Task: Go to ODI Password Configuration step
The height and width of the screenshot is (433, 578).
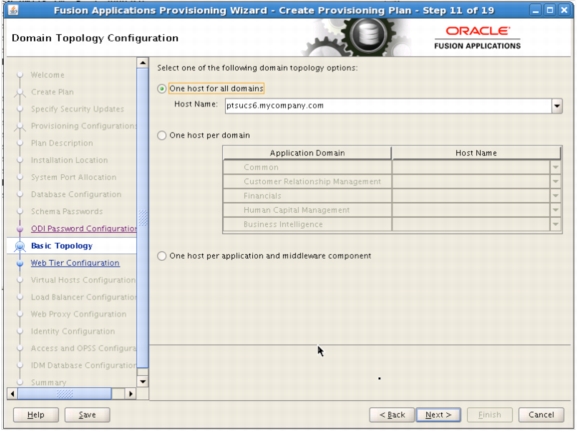Action: tap(84, 229)
